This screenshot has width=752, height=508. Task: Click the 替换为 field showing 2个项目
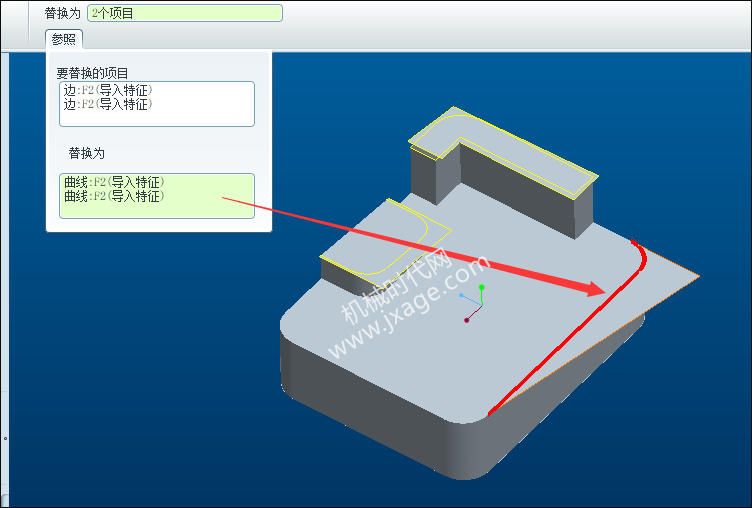[x=185, y=13]
